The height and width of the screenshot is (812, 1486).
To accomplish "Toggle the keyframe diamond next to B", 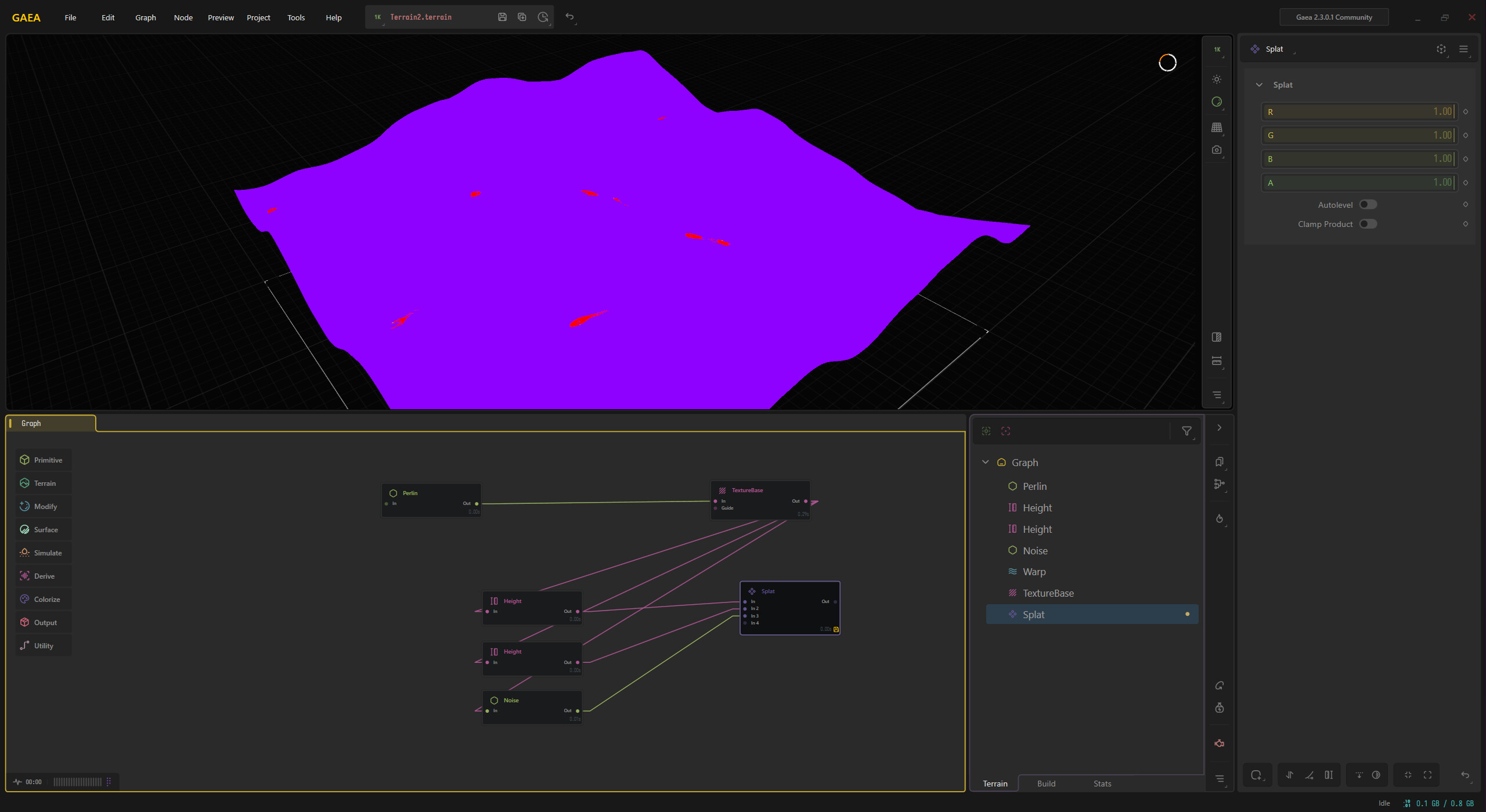I will click(x=1466, y=159).
